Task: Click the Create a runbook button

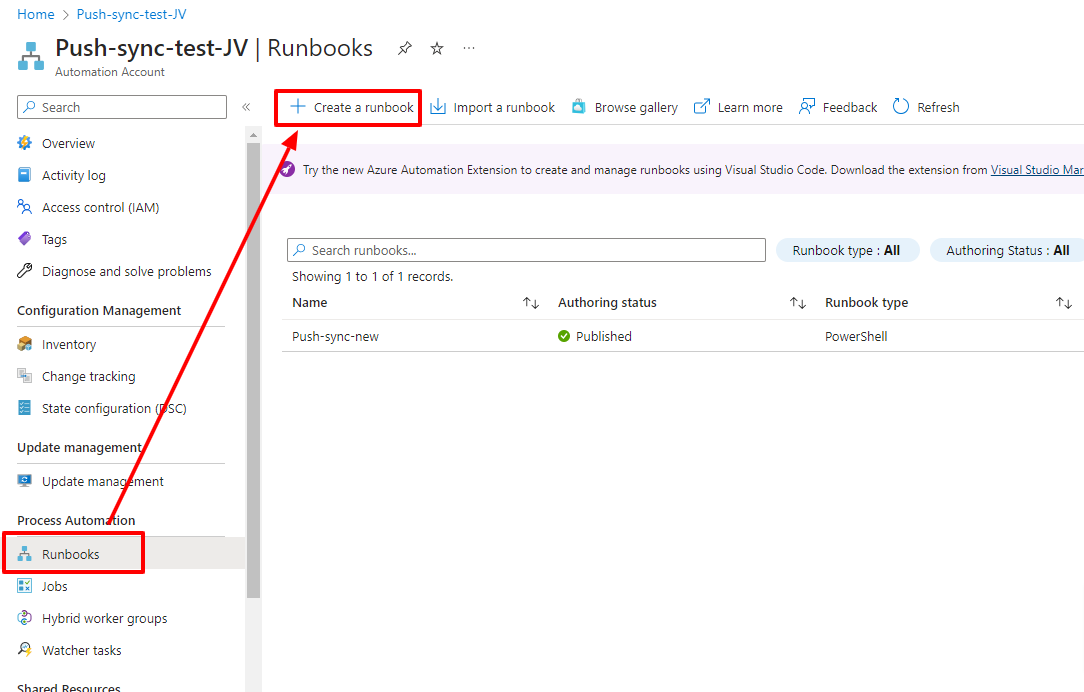Action: tap(351, 107)
